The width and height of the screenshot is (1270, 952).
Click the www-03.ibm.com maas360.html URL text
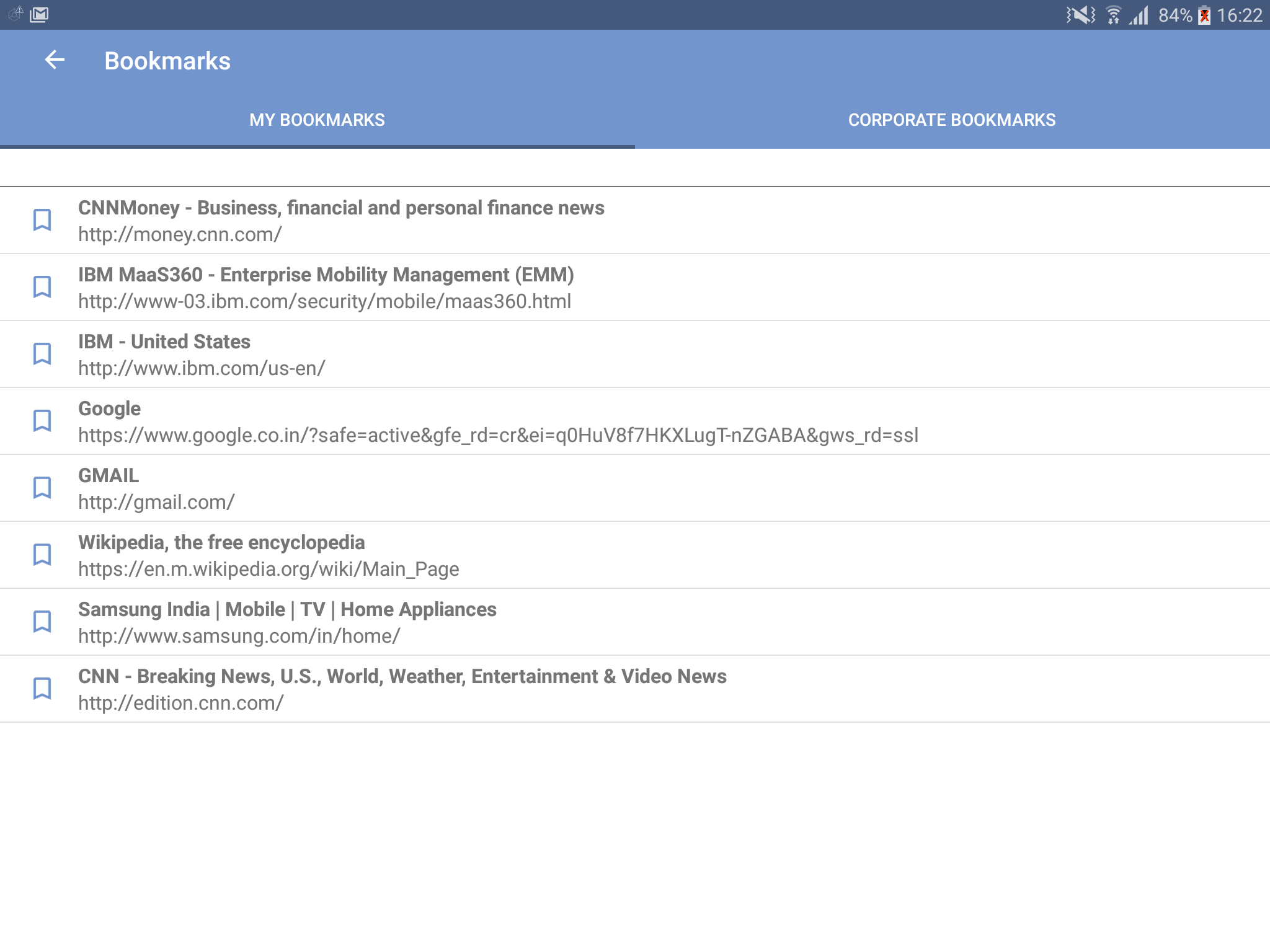click(x=324, y=302)
